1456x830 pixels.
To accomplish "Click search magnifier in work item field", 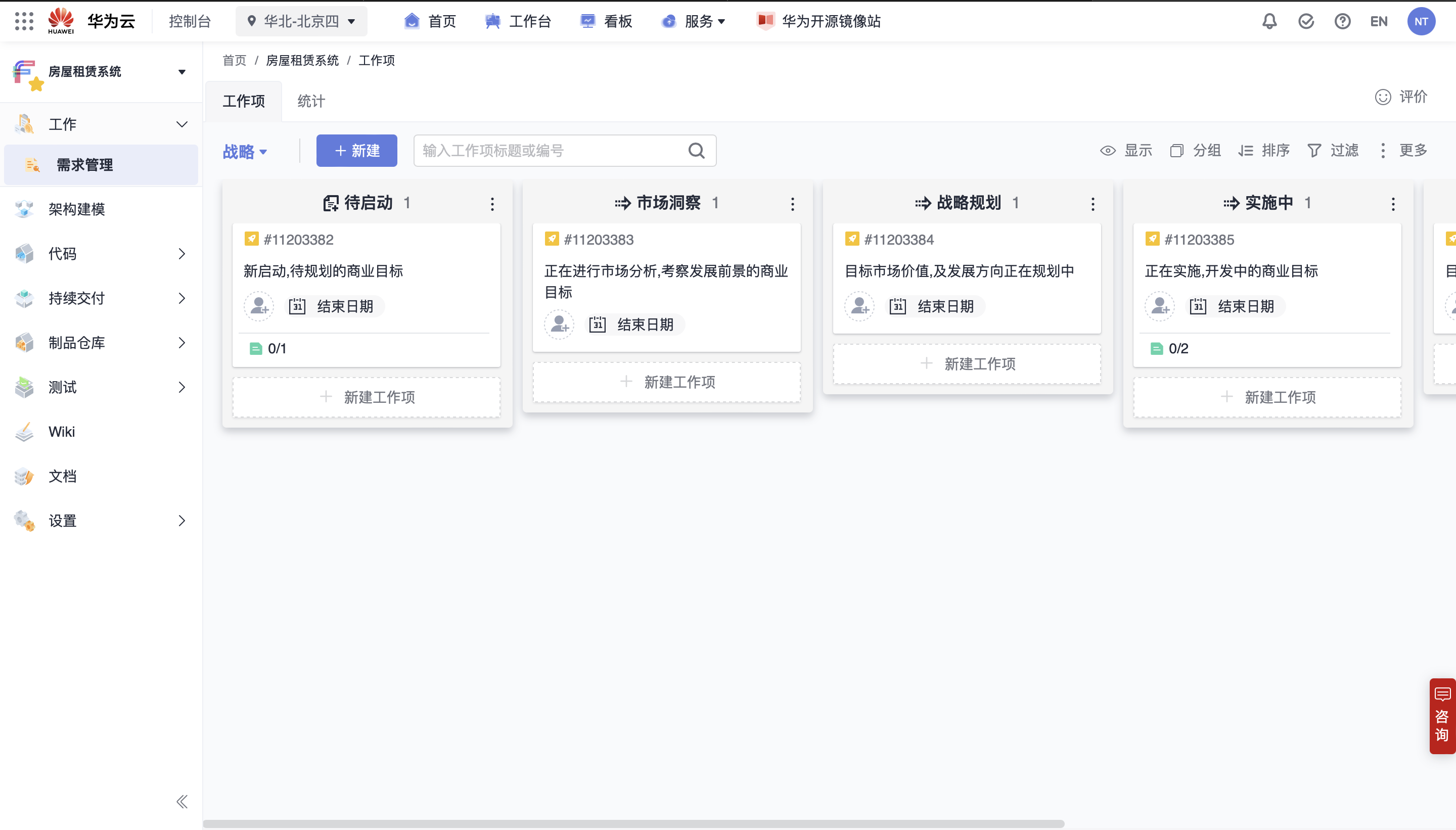I will pyautogui.click(x=696, y=151).
